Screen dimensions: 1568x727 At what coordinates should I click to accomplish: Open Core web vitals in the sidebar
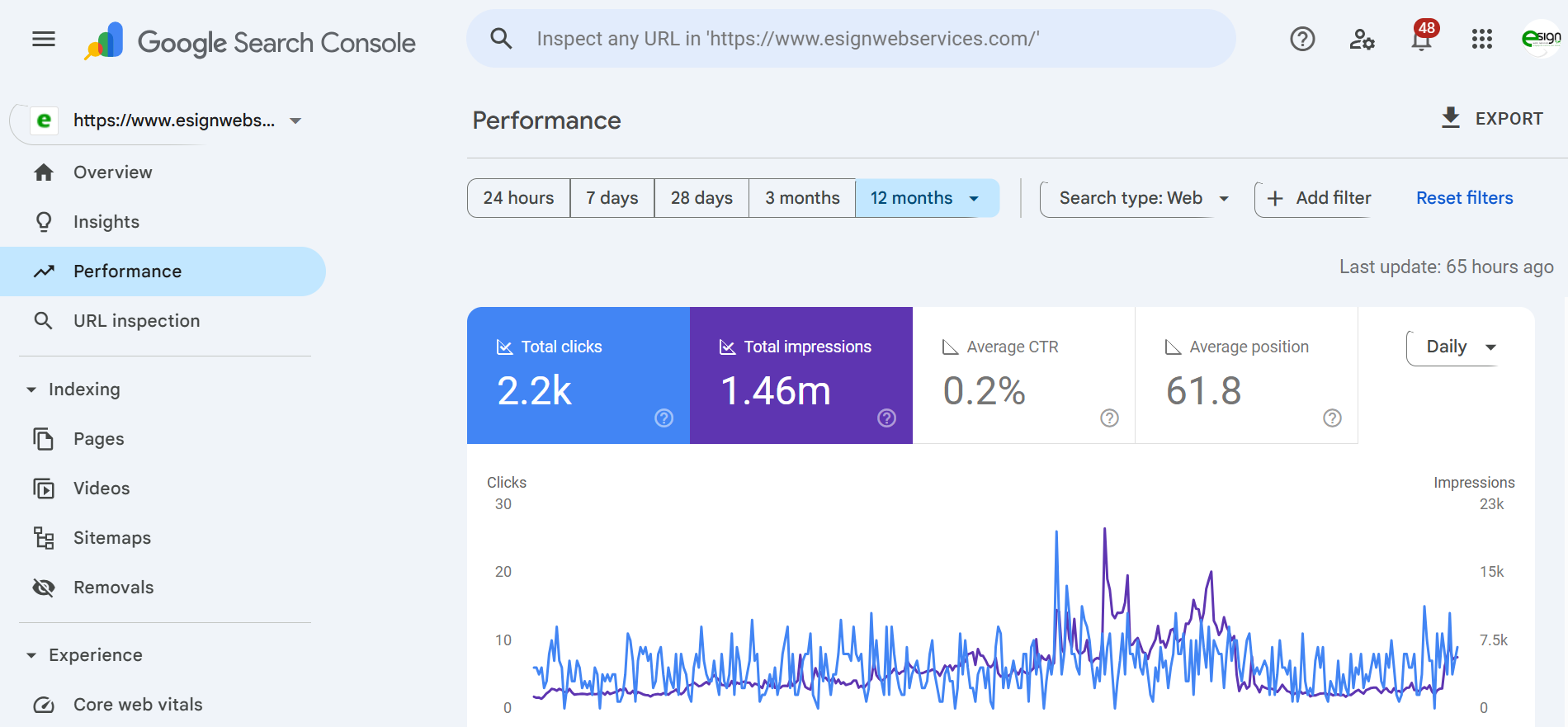(x=163, y=705)
